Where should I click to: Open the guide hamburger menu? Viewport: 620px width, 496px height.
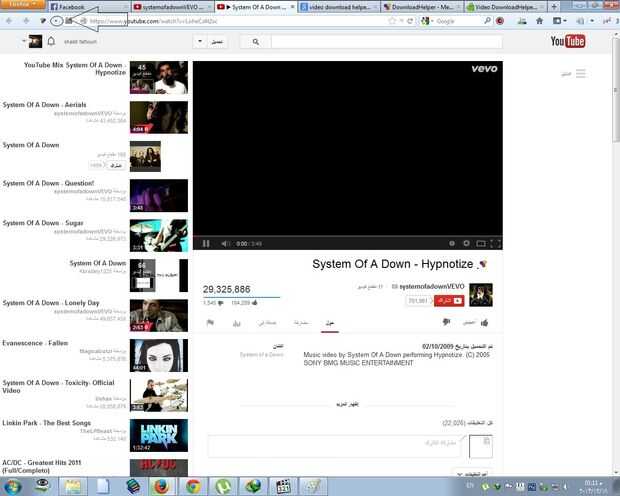[x=580, y=74]
